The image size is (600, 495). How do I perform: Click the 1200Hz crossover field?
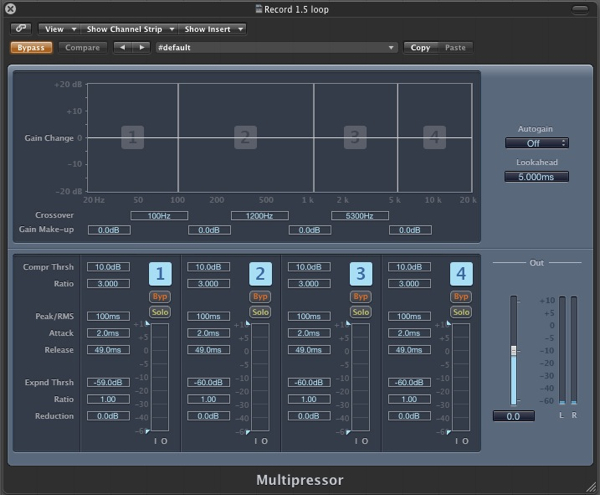tap(260, 216)
